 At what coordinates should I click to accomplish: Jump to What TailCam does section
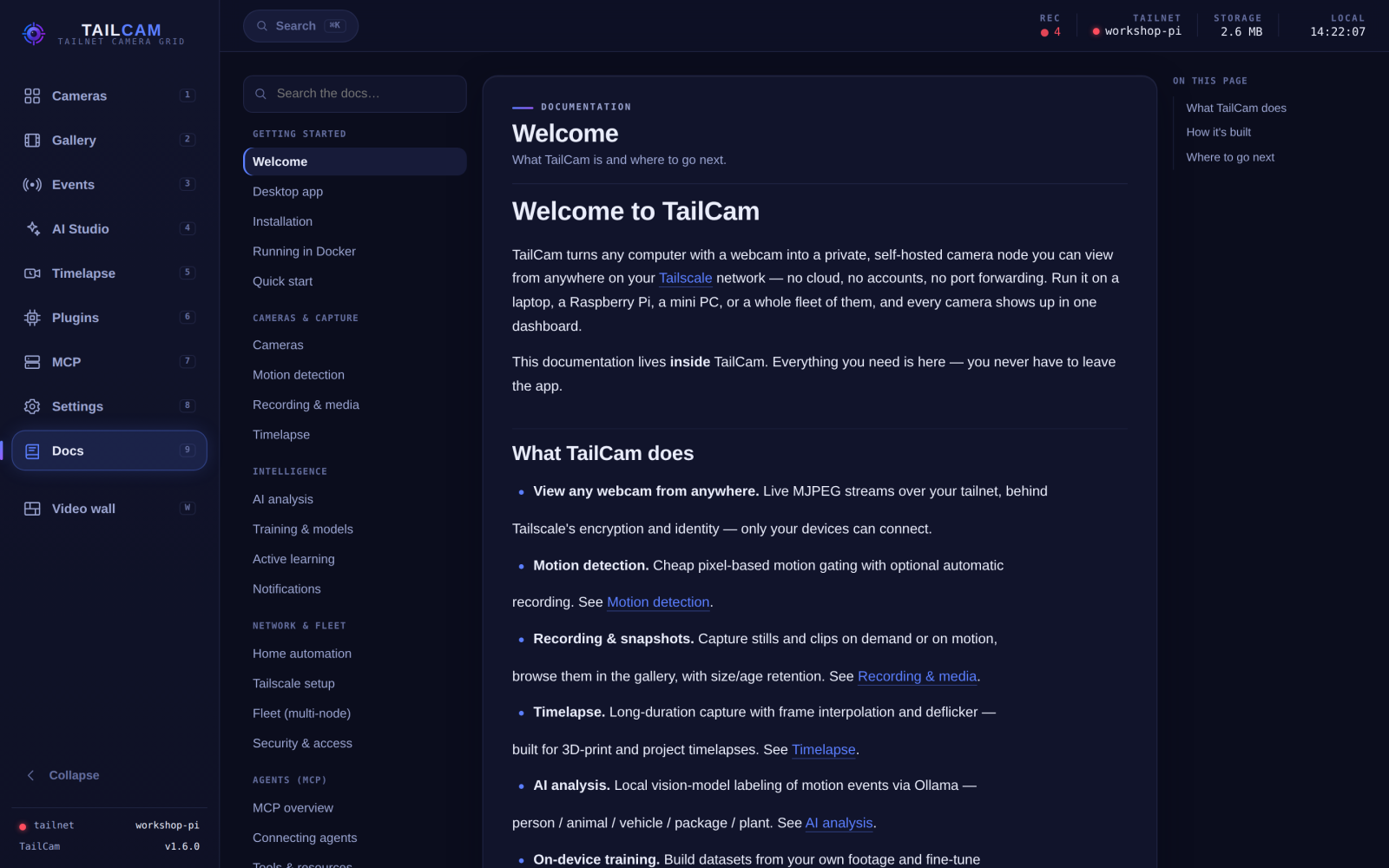pyautogui.click(x=1236, y=108)
